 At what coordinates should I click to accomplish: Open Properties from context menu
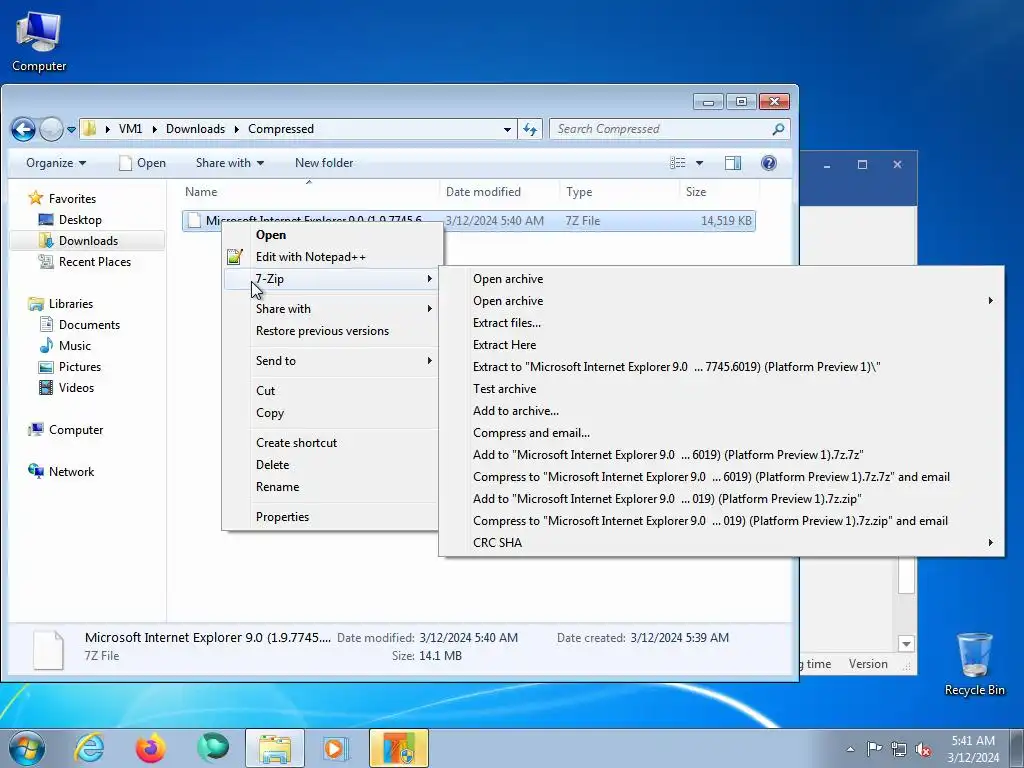(332, 517)
